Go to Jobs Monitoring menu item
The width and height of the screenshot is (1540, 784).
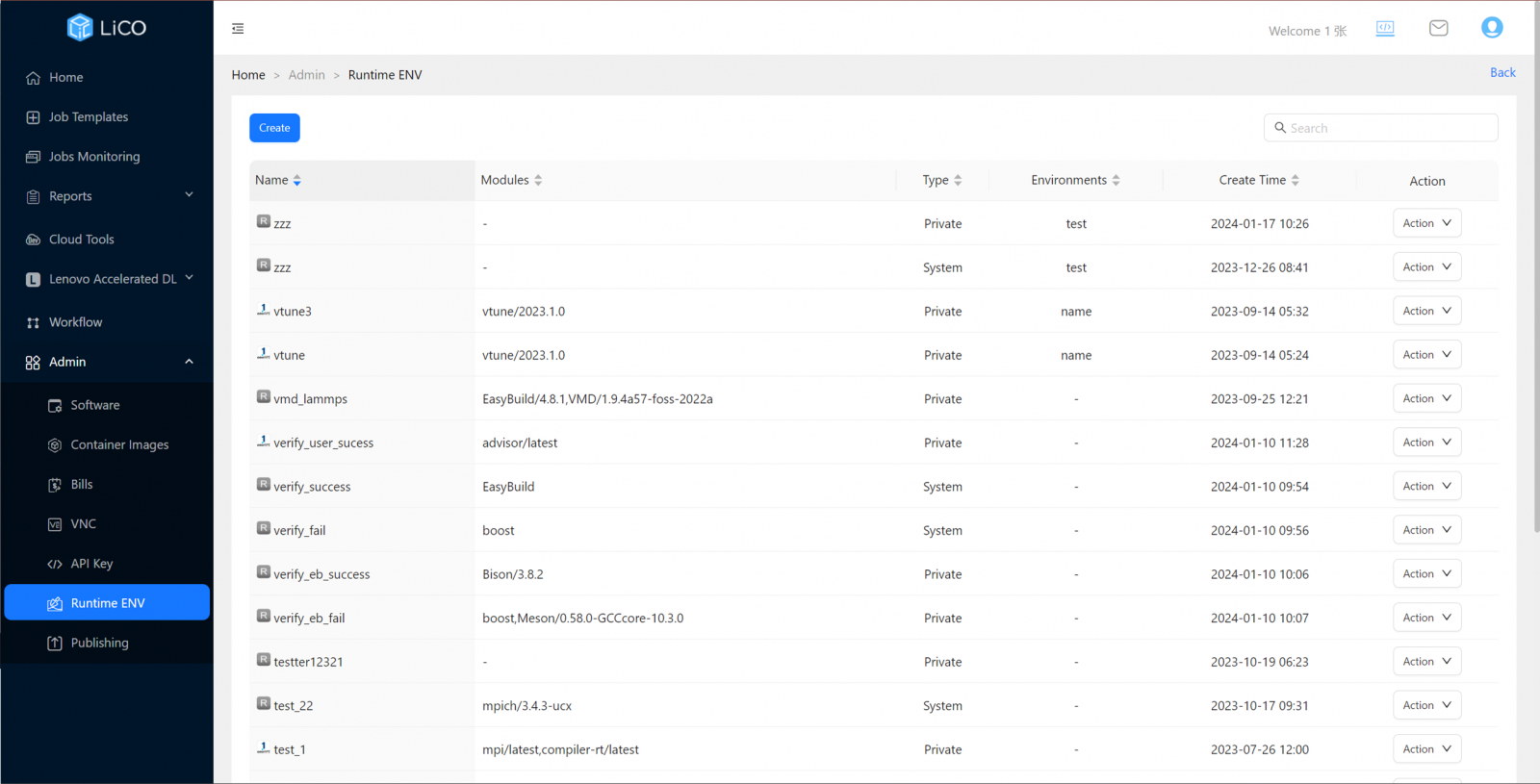pos(94,157)
